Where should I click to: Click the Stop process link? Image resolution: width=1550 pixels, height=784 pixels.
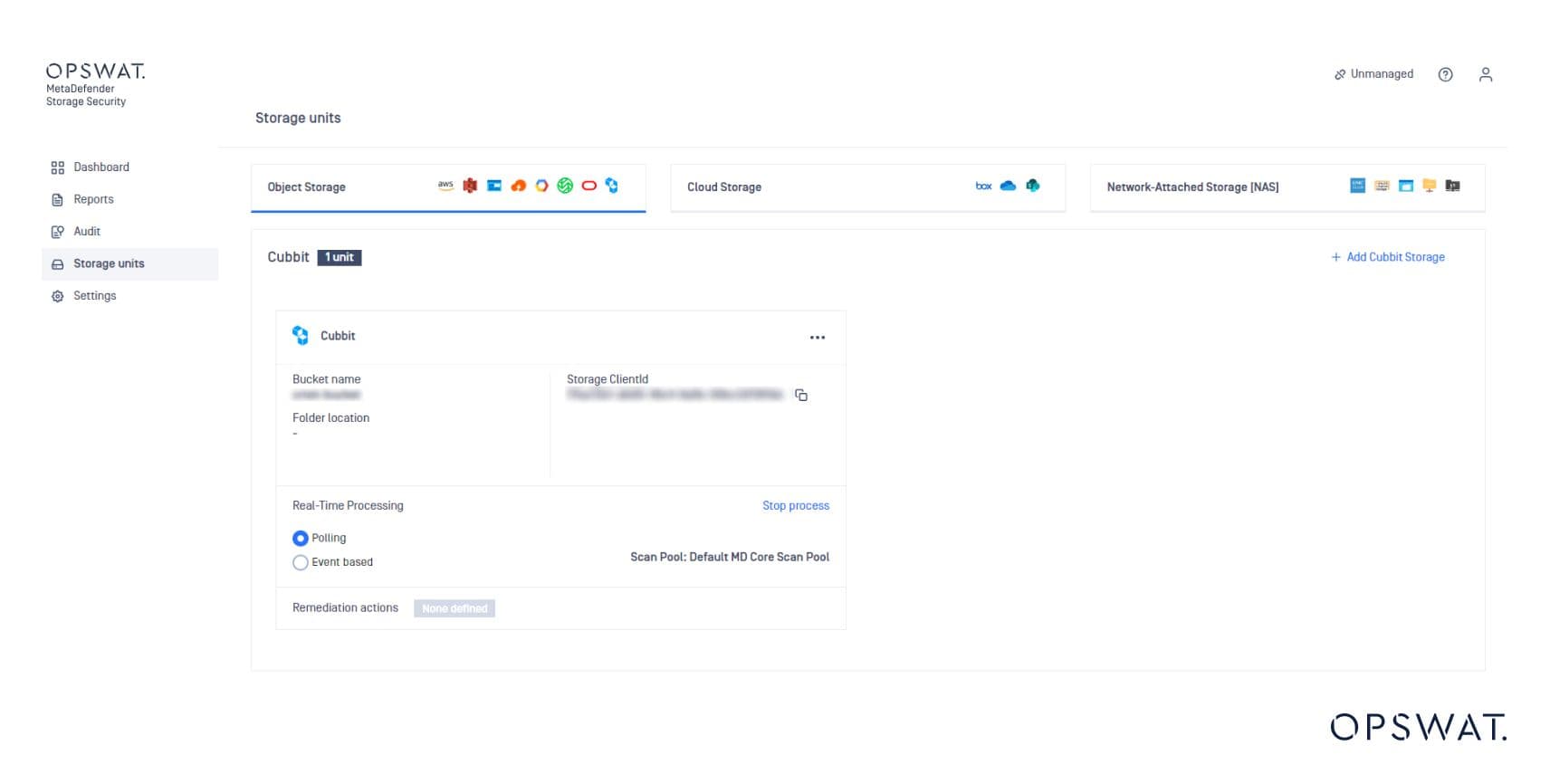pos(796,505)
